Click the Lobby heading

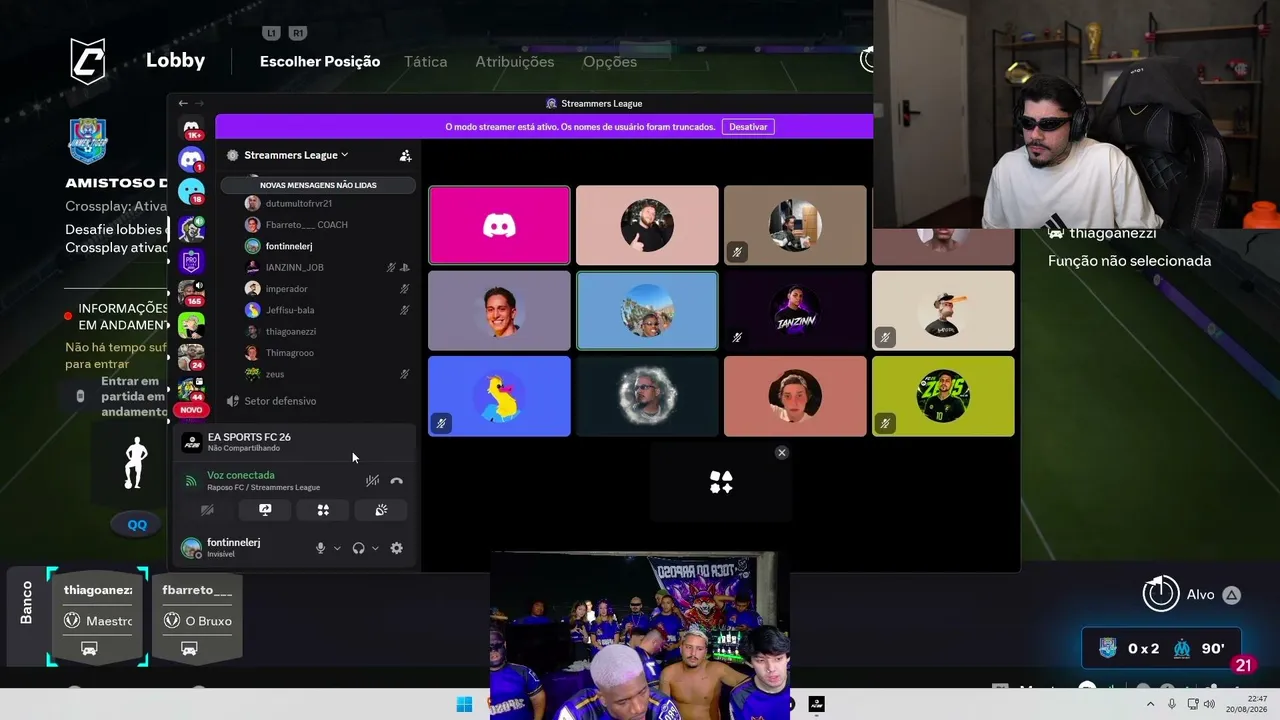point(175,60)
